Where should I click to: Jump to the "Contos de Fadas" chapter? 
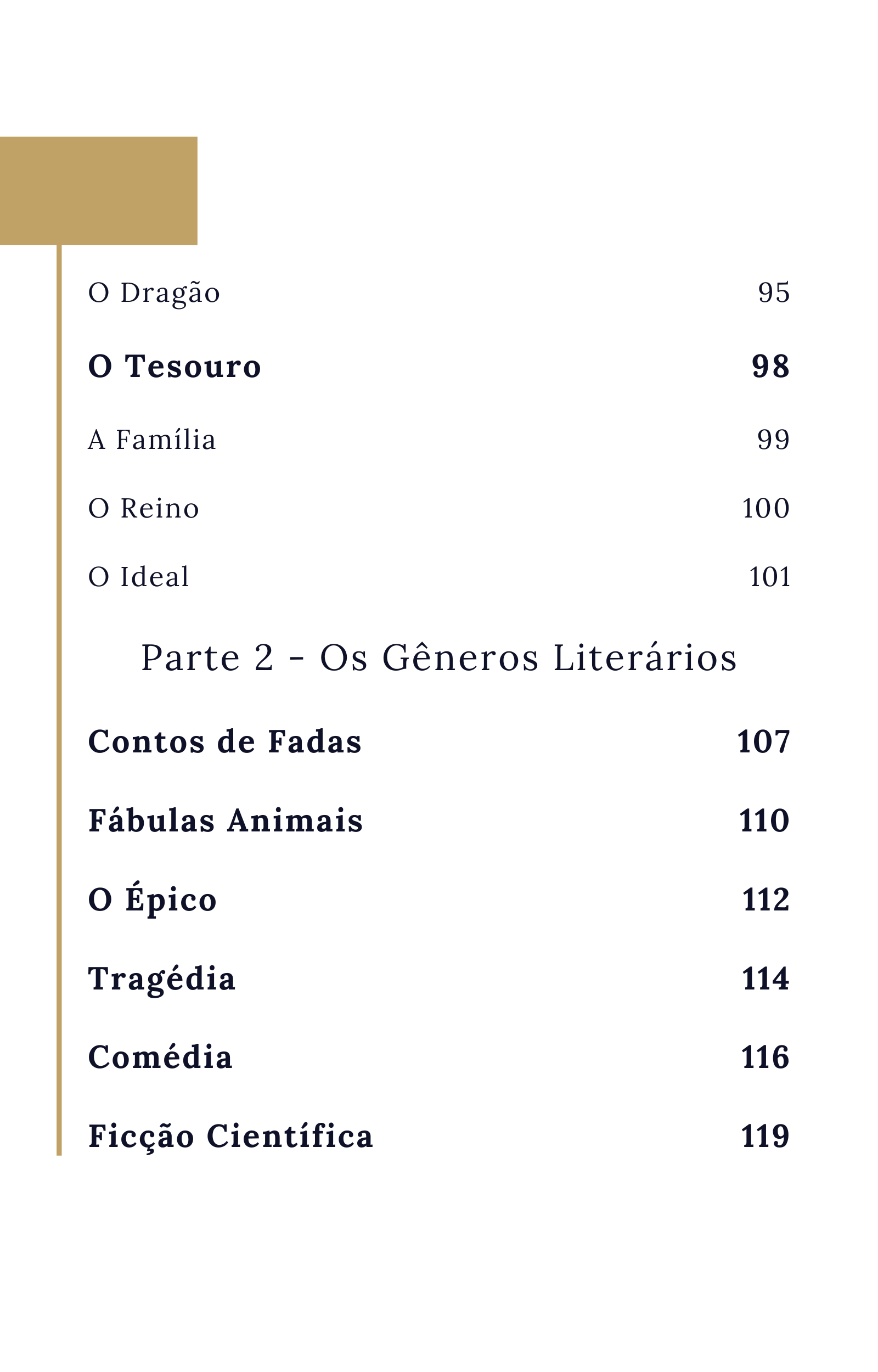pos(225,741)
